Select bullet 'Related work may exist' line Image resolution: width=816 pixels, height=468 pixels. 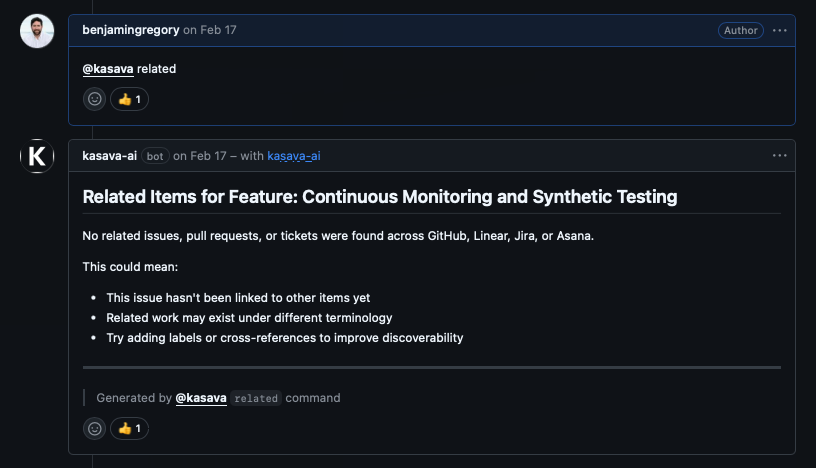point(249,318)
